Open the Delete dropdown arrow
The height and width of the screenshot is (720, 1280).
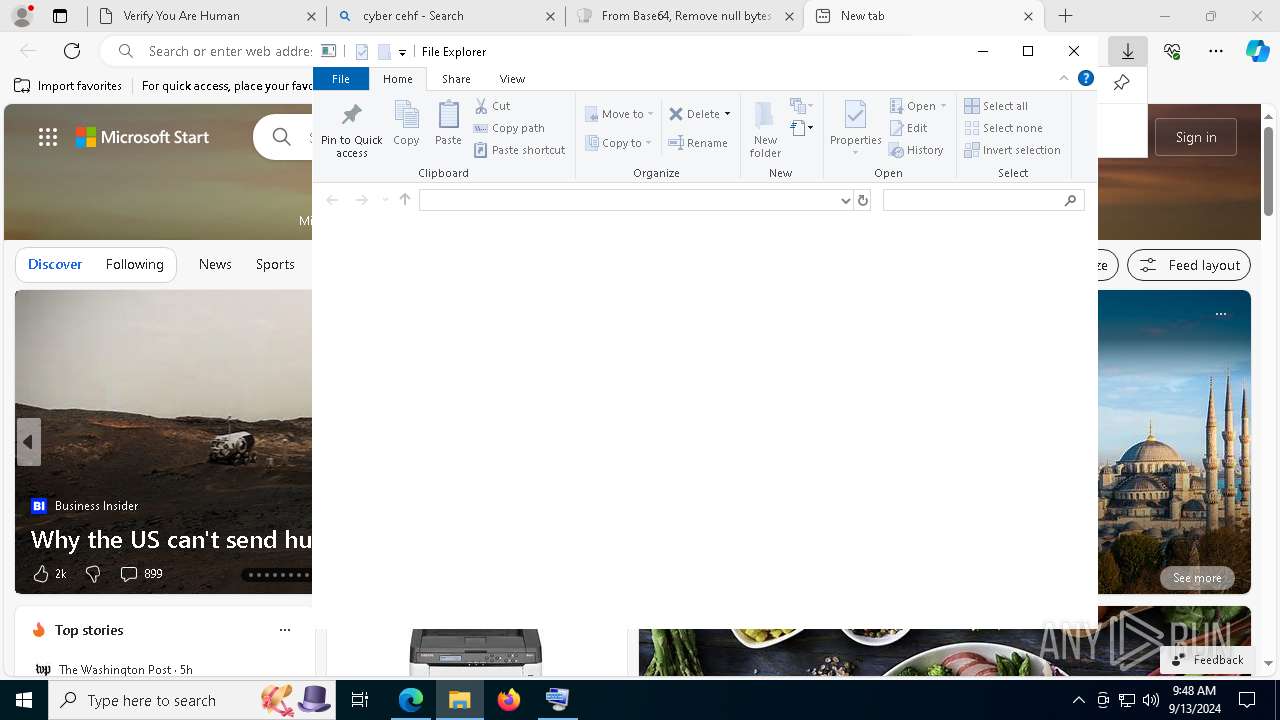click(727, 114)
